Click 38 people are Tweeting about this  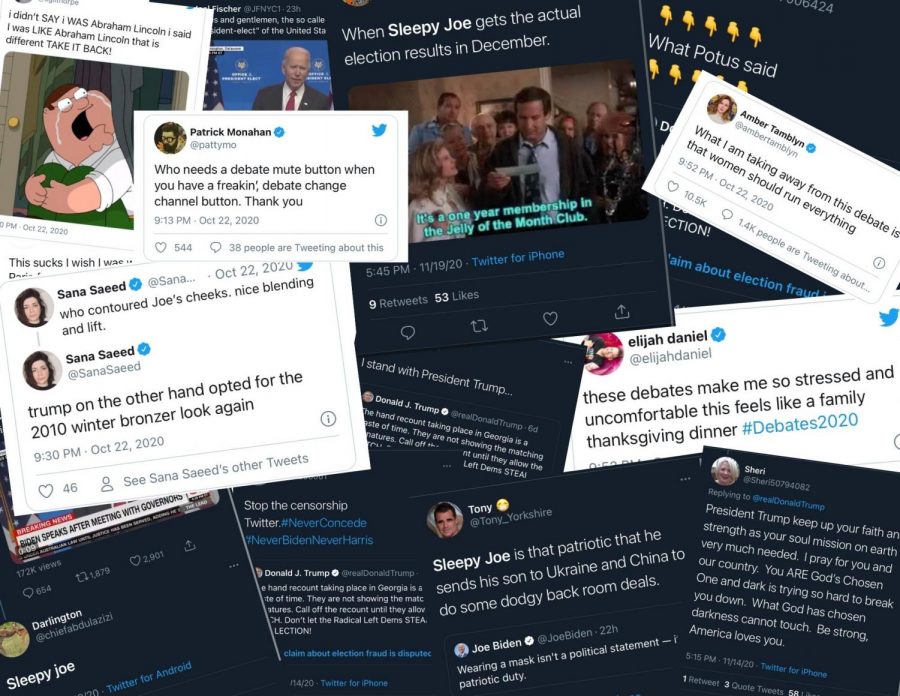306,247
